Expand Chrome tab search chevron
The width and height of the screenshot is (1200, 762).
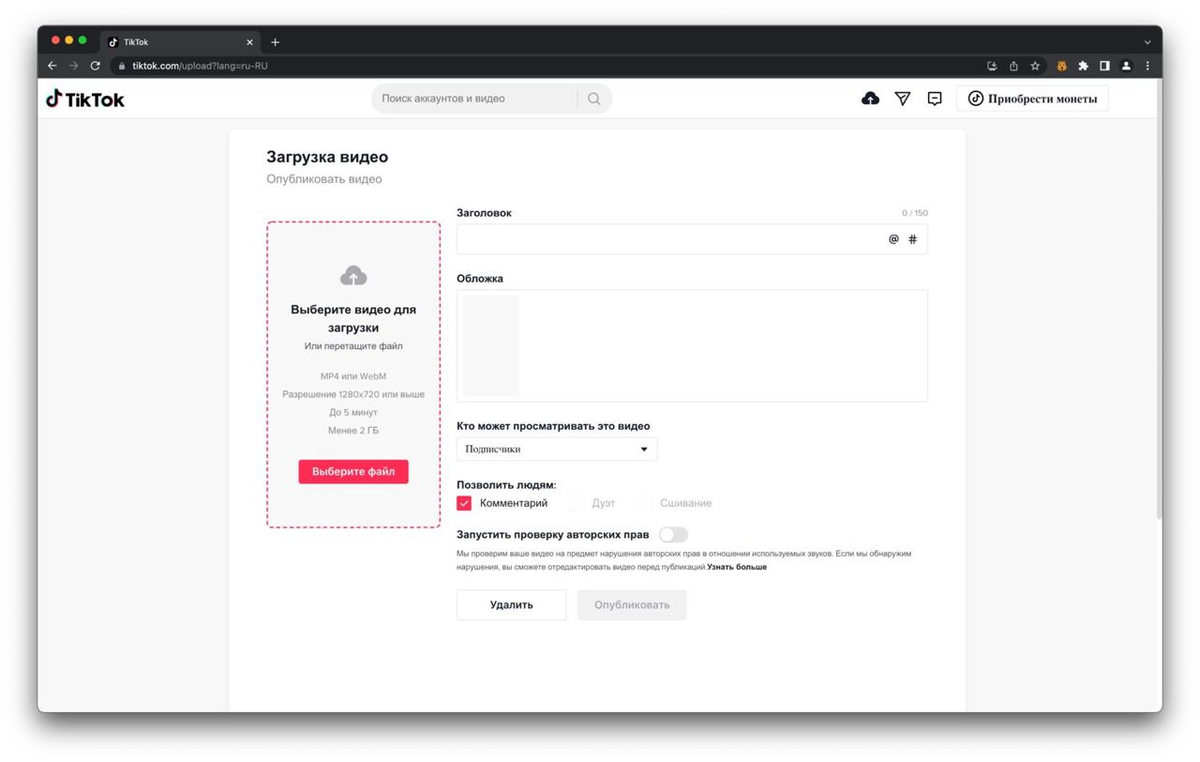click(x=1147, y=42)
